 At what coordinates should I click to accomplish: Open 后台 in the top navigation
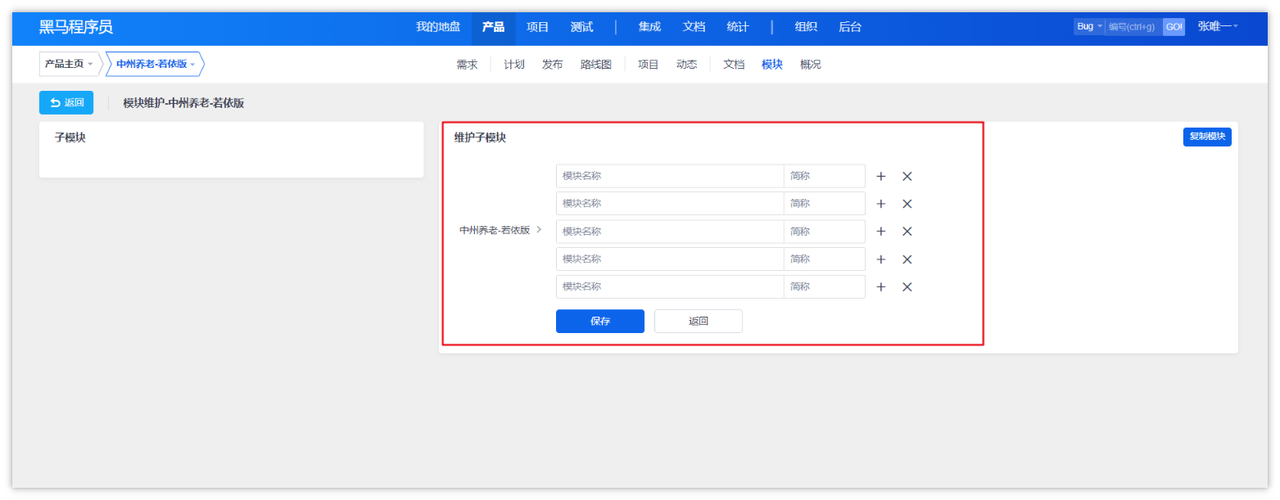tap(850, 27)
